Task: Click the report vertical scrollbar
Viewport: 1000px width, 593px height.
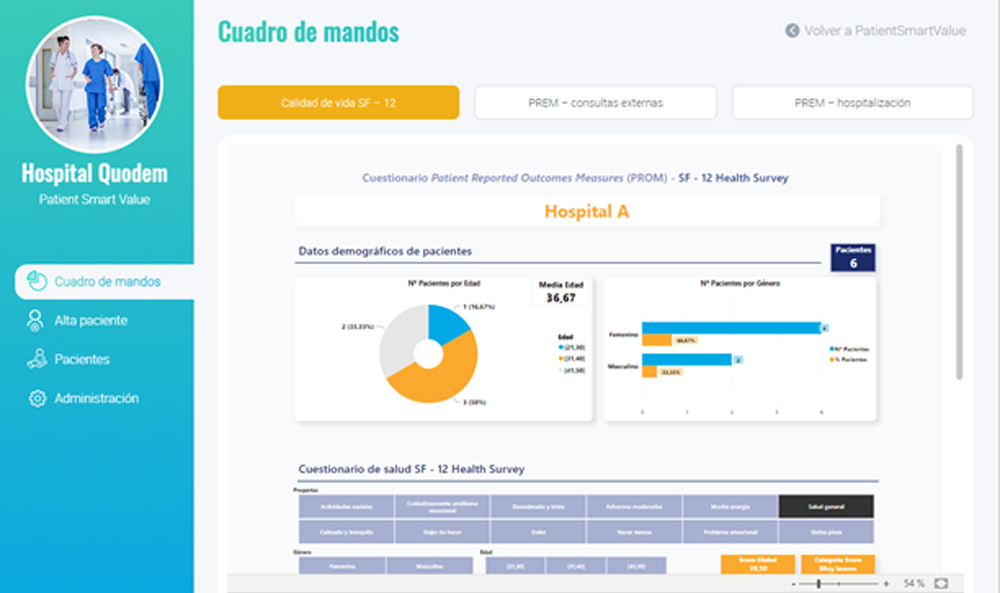Action: click(959, 262)
